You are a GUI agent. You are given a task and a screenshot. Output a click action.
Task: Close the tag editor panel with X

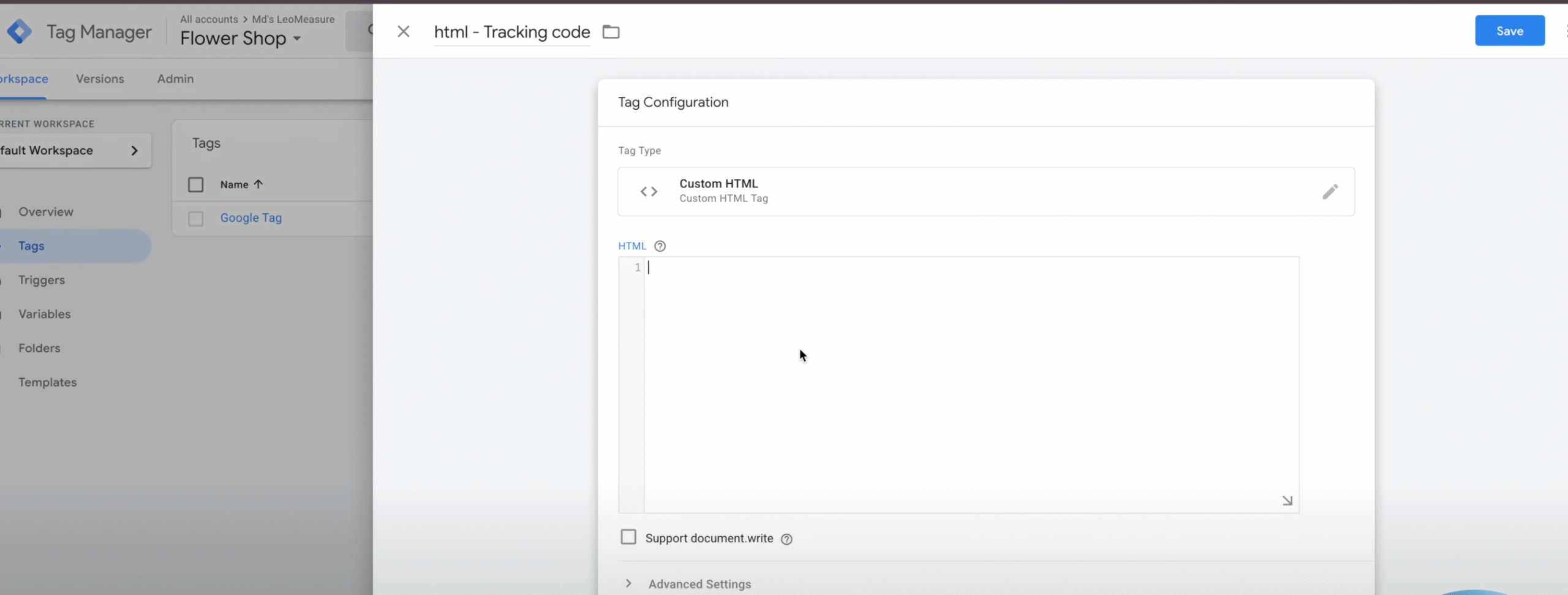point(403,32)
